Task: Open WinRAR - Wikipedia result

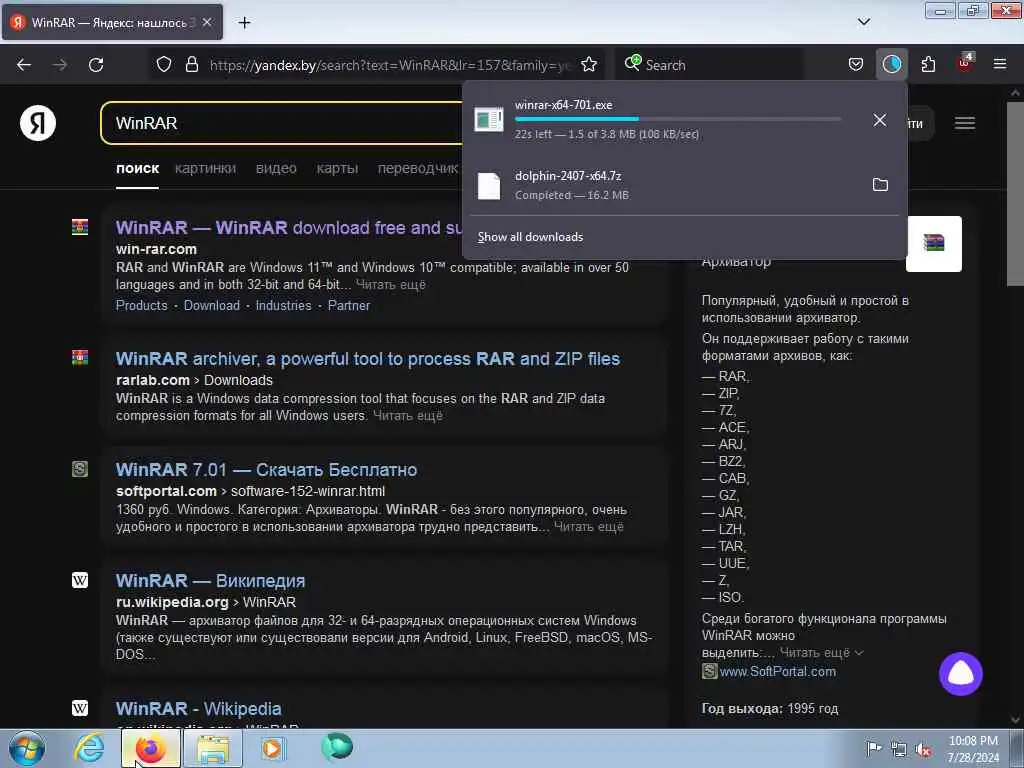Action: click(199, 709)
